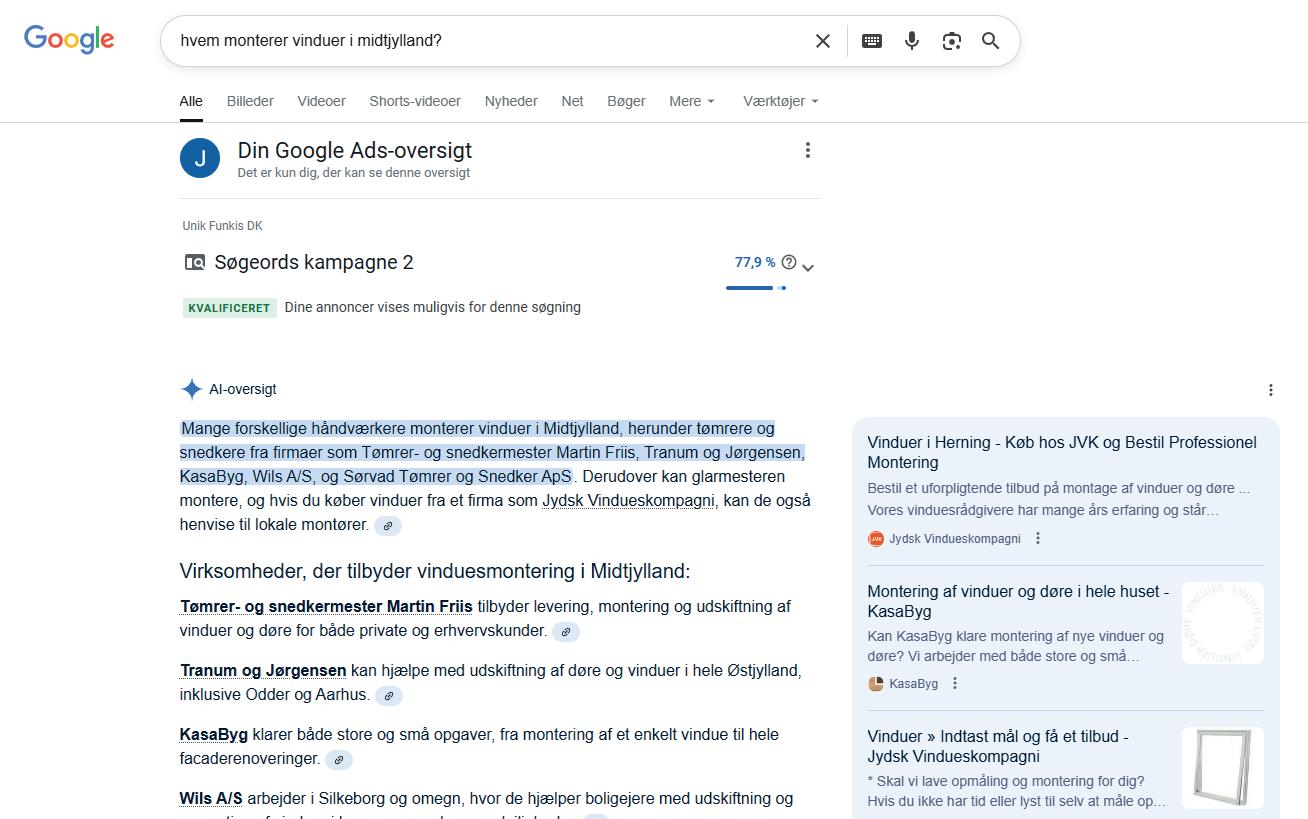Click heading 'Virksomheder, der tilbyder vinduesmontering i Midtjylland:'
The image size is (1308, 819).
point(435,571)
